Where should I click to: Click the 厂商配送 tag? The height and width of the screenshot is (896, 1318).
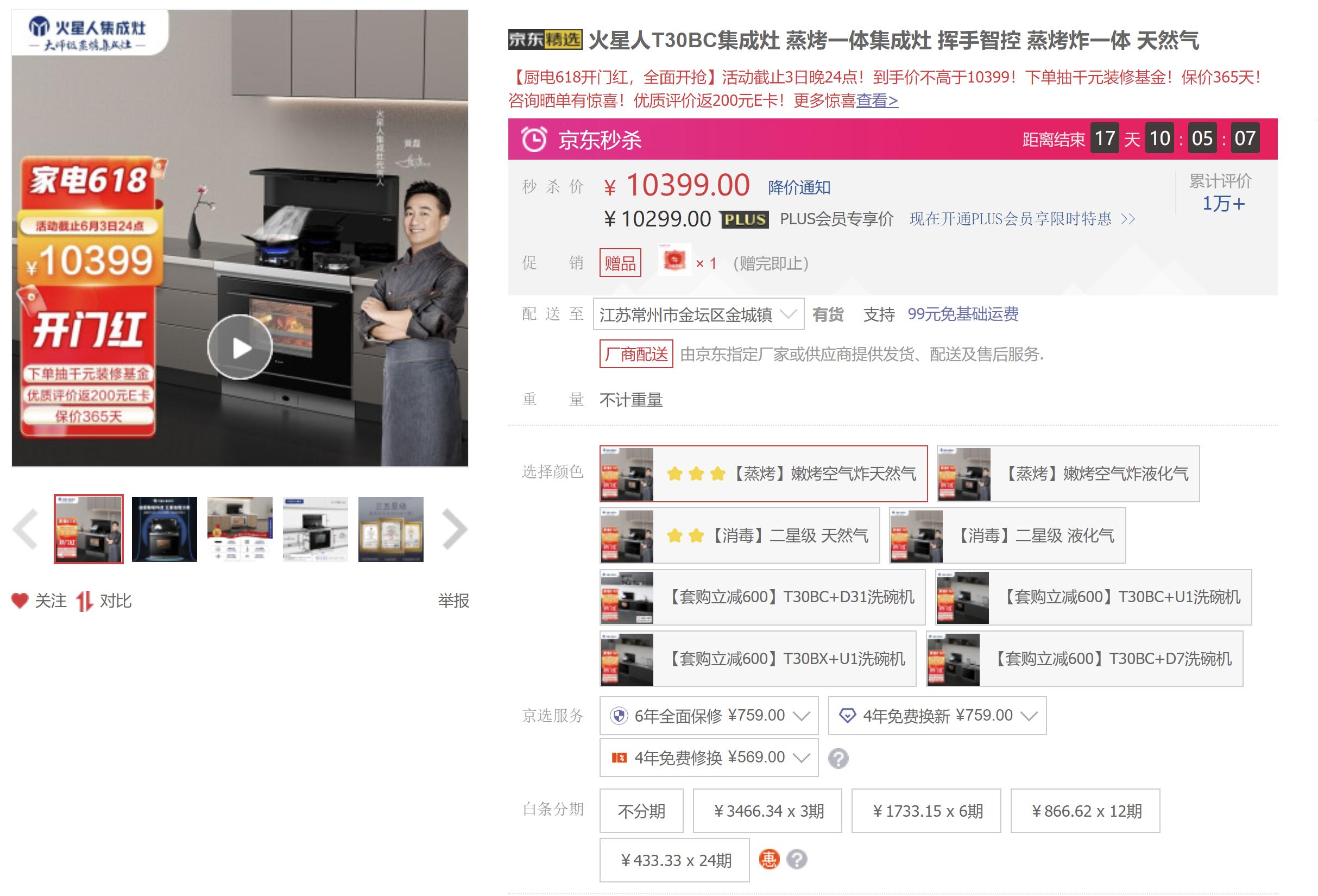[636, 355]
